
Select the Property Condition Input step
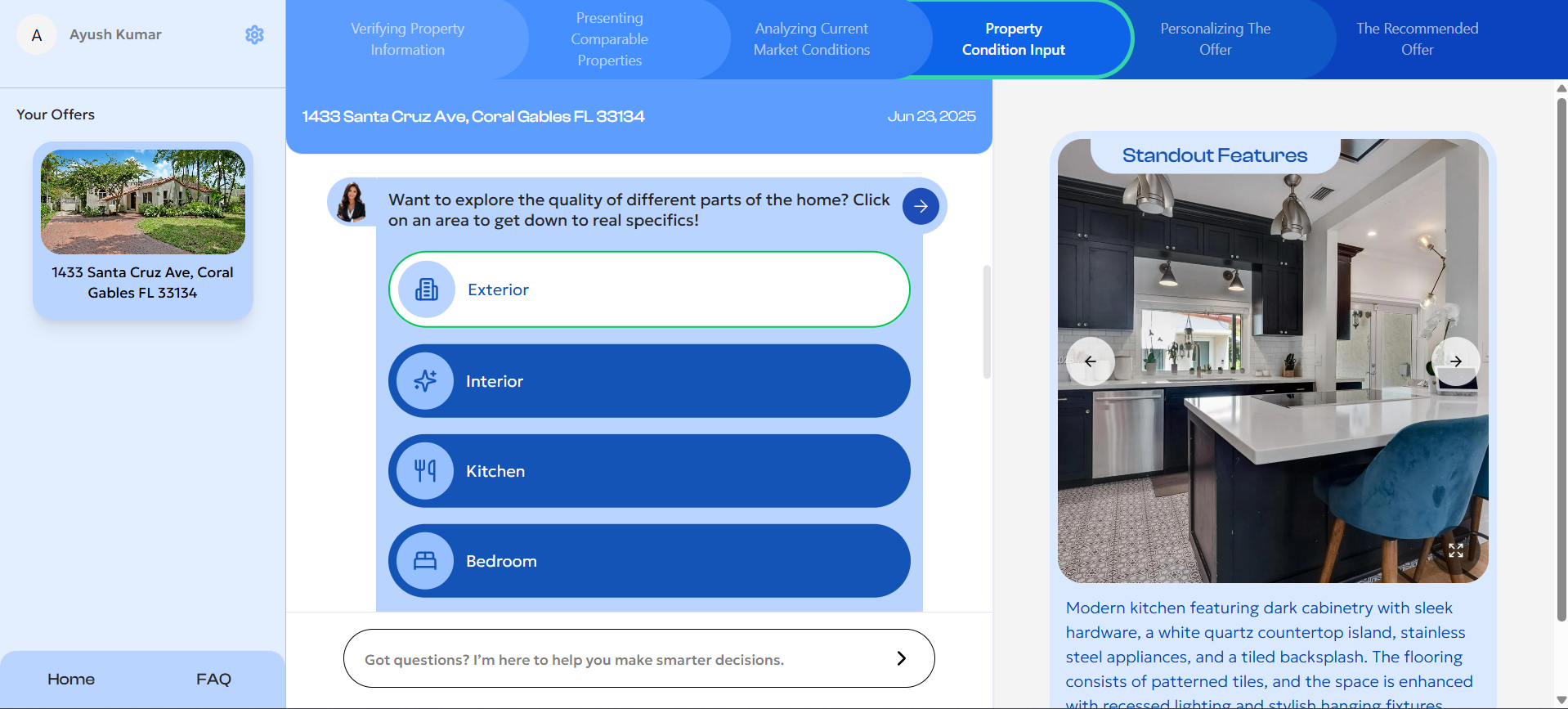[x=1014, y=39]
